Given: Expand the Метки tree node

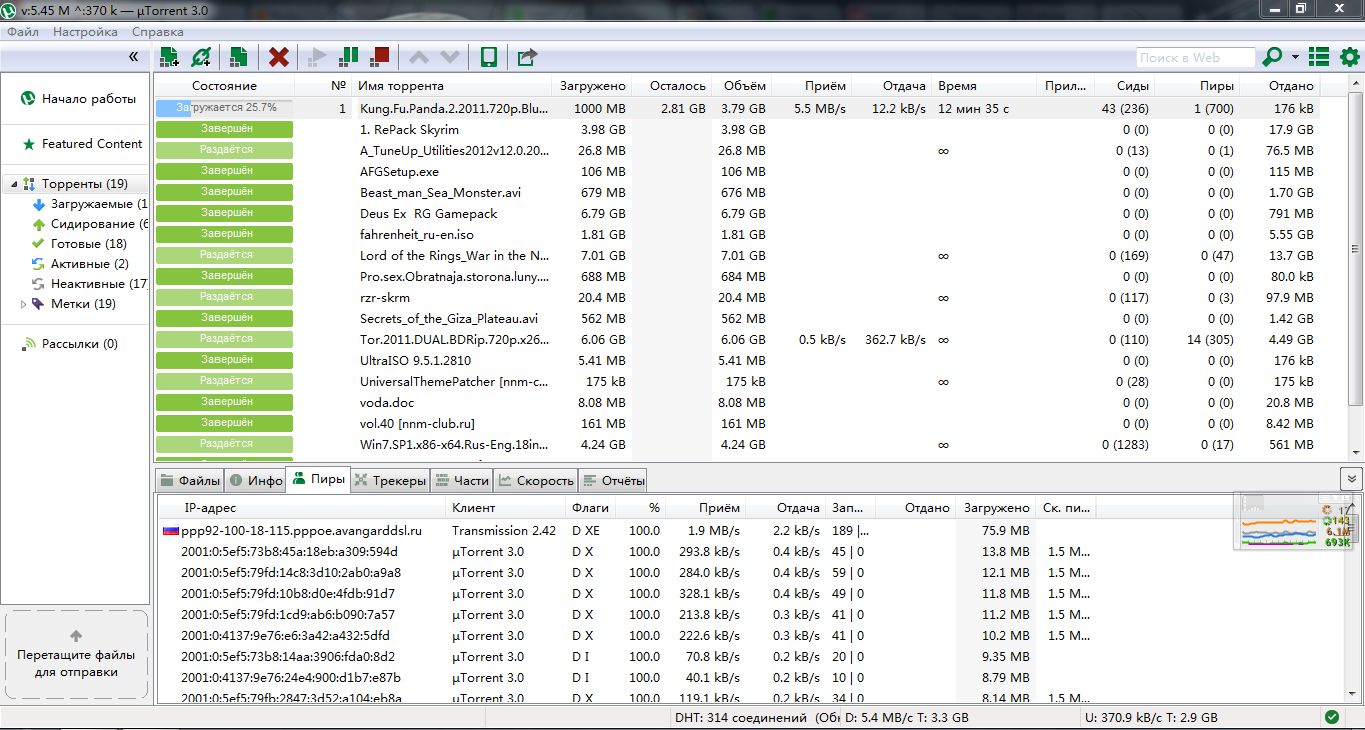Looking at the screenshot, I should point(24,304).
